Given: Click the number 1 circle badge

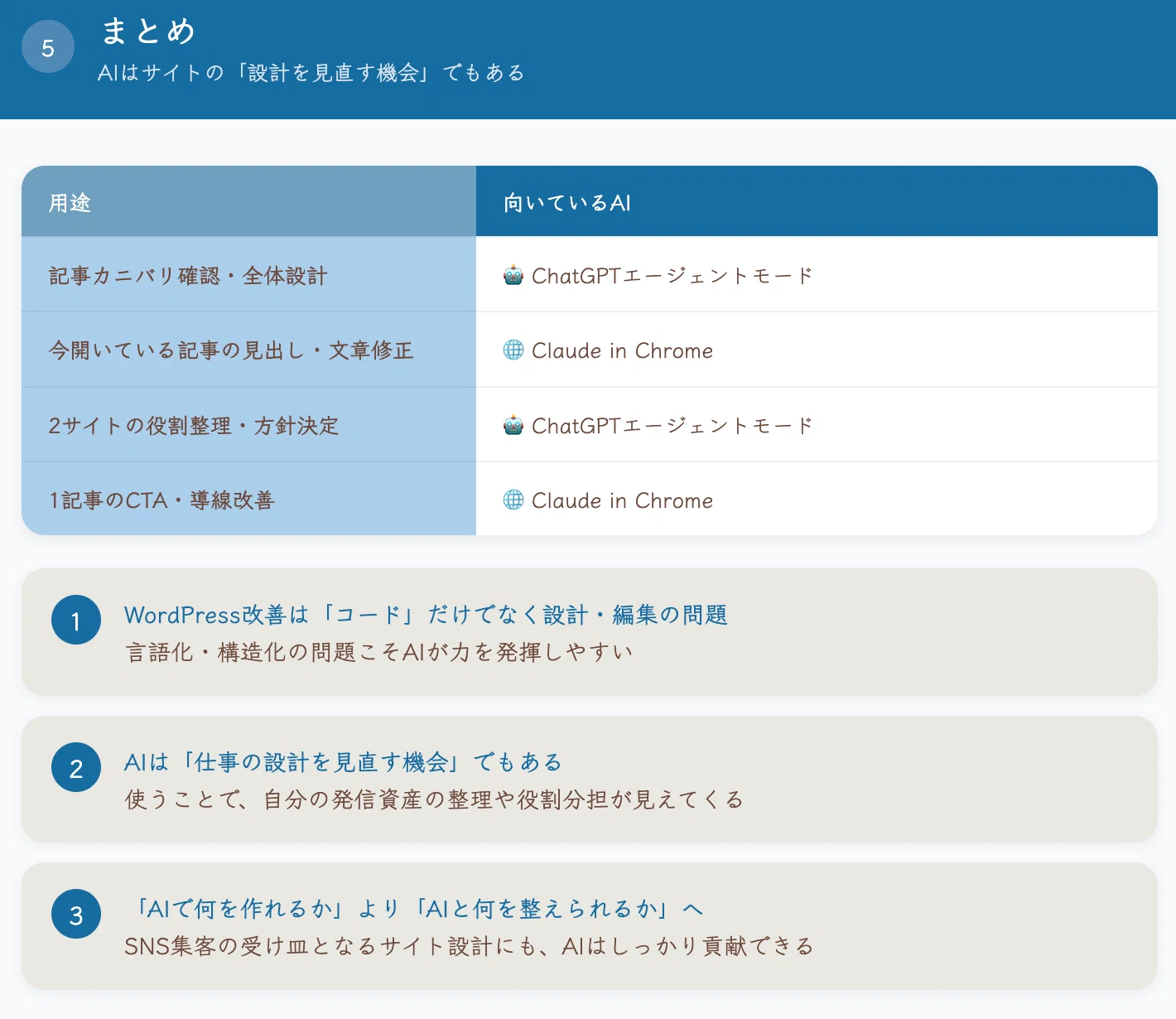Looking at the screenshot, I should point(76,620).
